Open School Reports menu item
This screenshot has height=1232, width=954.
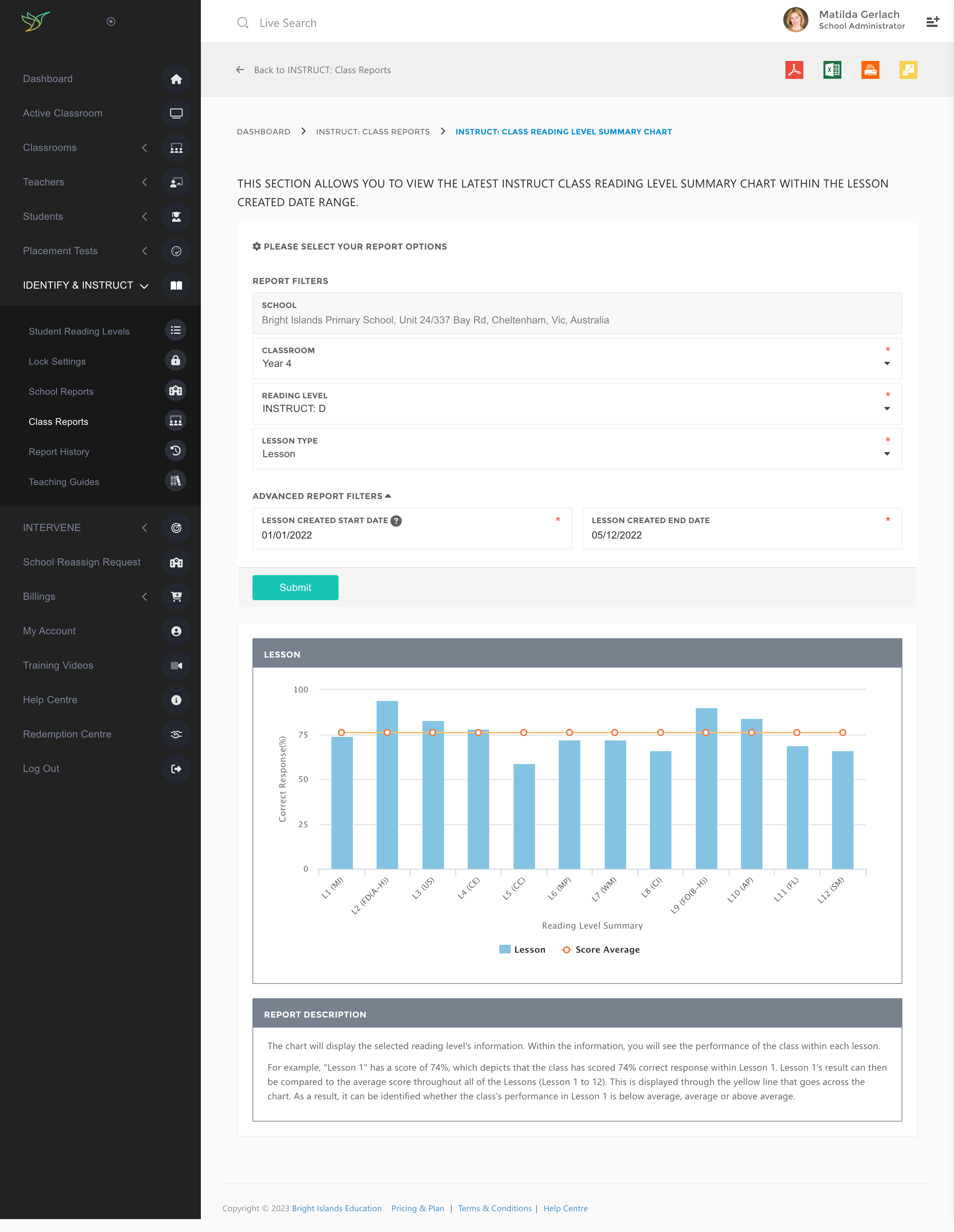click(x=61, y=392)
